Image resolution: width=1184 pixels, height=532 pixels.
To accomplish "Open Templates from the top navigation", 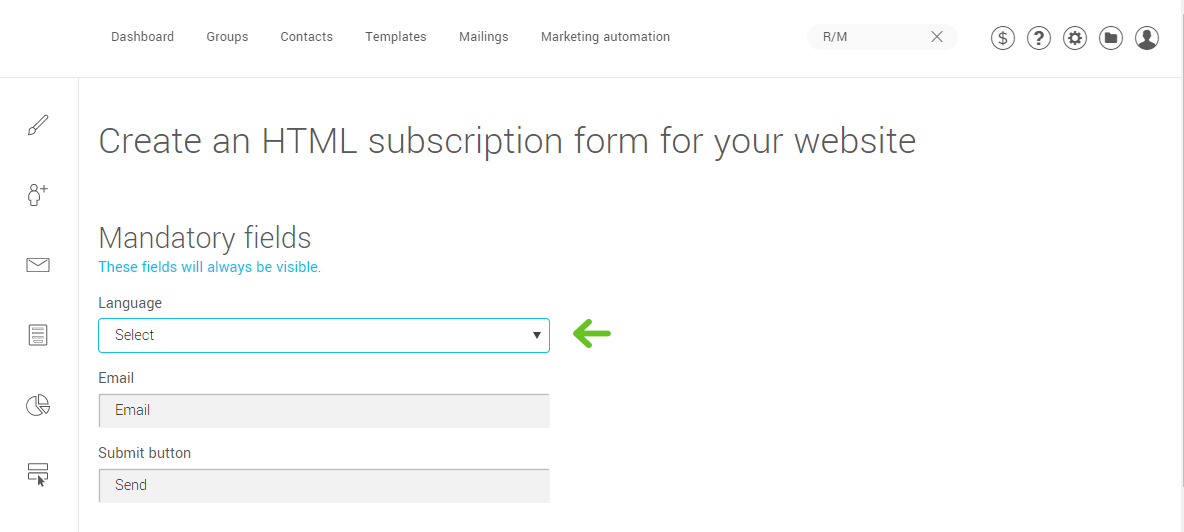I will 395,37.
